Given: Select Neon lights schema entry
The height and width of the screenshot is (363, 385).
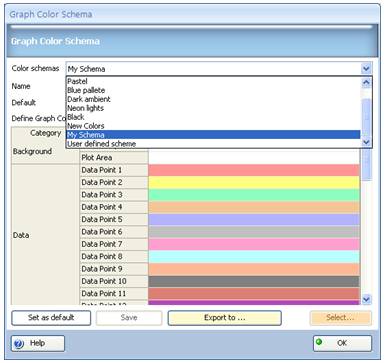Looking at the screenshot, I should pyautogui.click(x=213, y=108).
